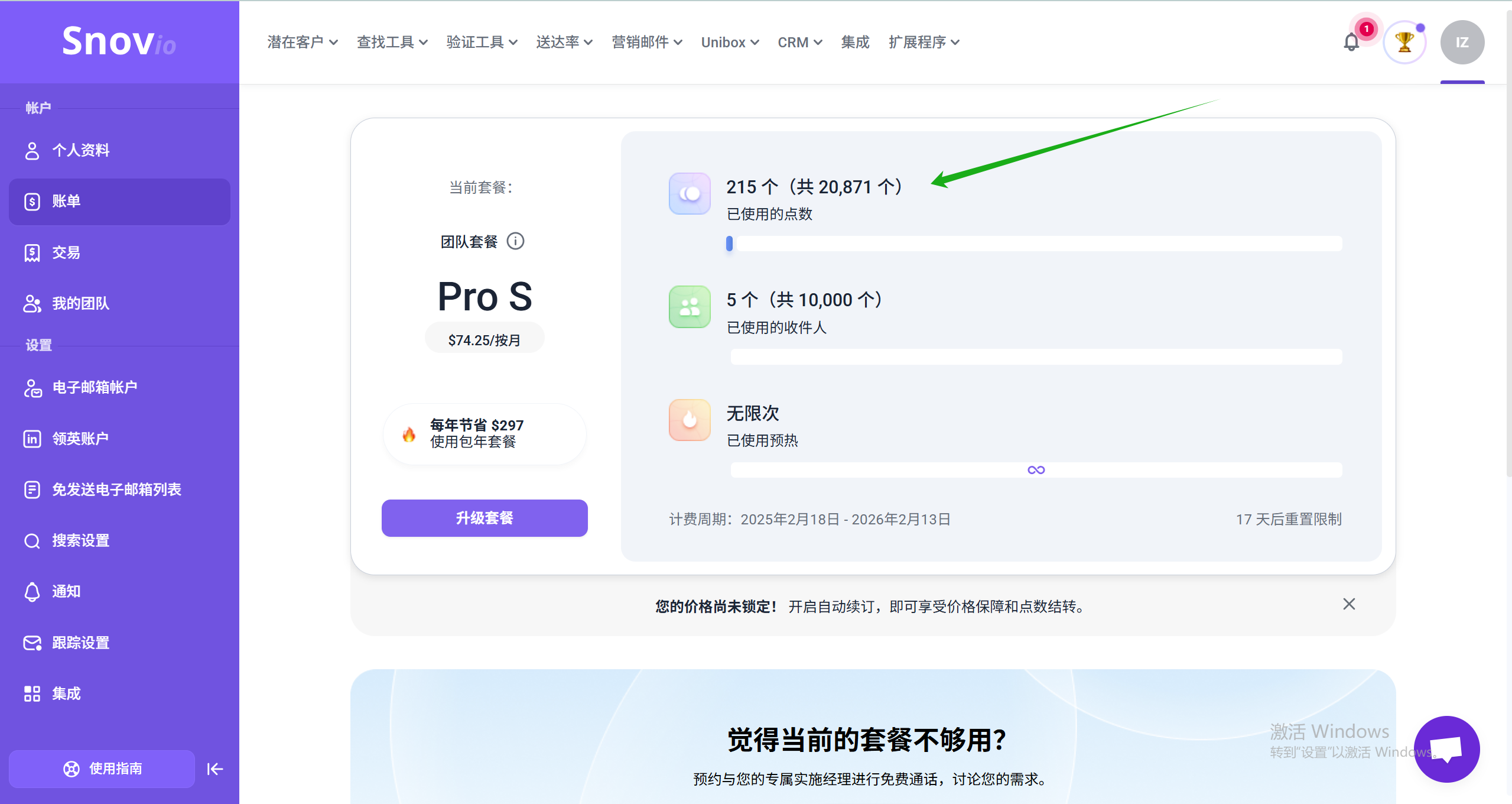
Task: Expand the 扩展程序 dropdown
Action: pyautogui.click(x=924, y=42)
